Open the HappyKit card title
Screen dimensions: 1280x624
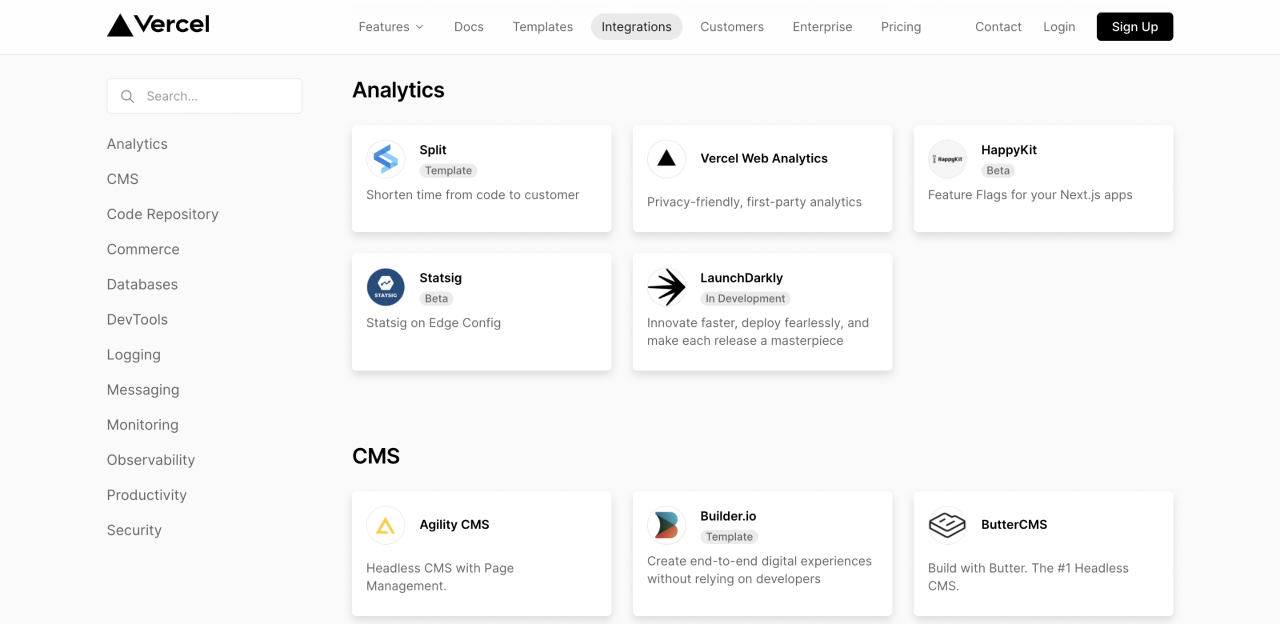click(1009, 150)
